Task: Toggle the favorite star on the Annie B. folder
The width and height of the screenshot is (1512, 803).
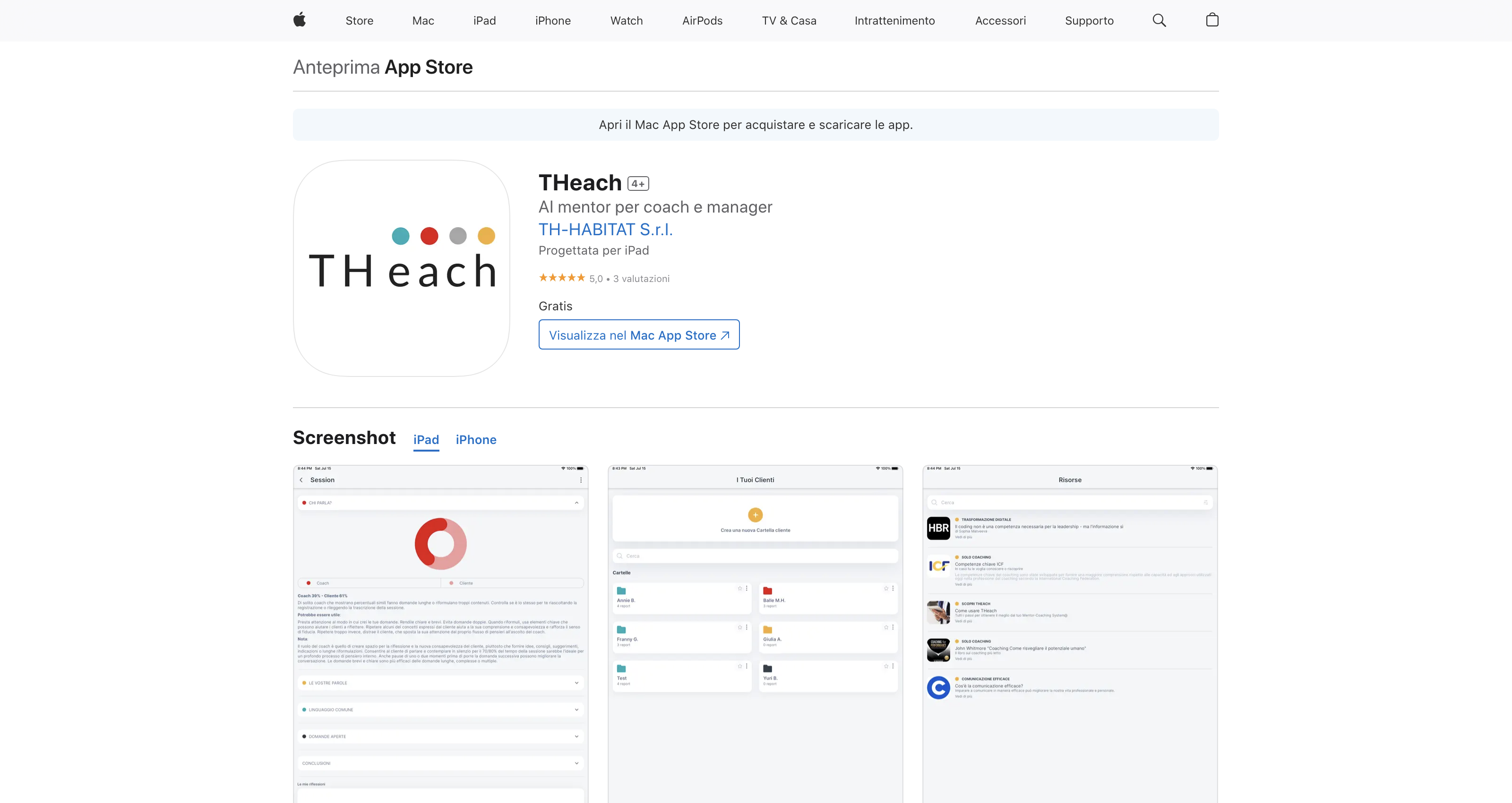Action: (x=740, y=588)
